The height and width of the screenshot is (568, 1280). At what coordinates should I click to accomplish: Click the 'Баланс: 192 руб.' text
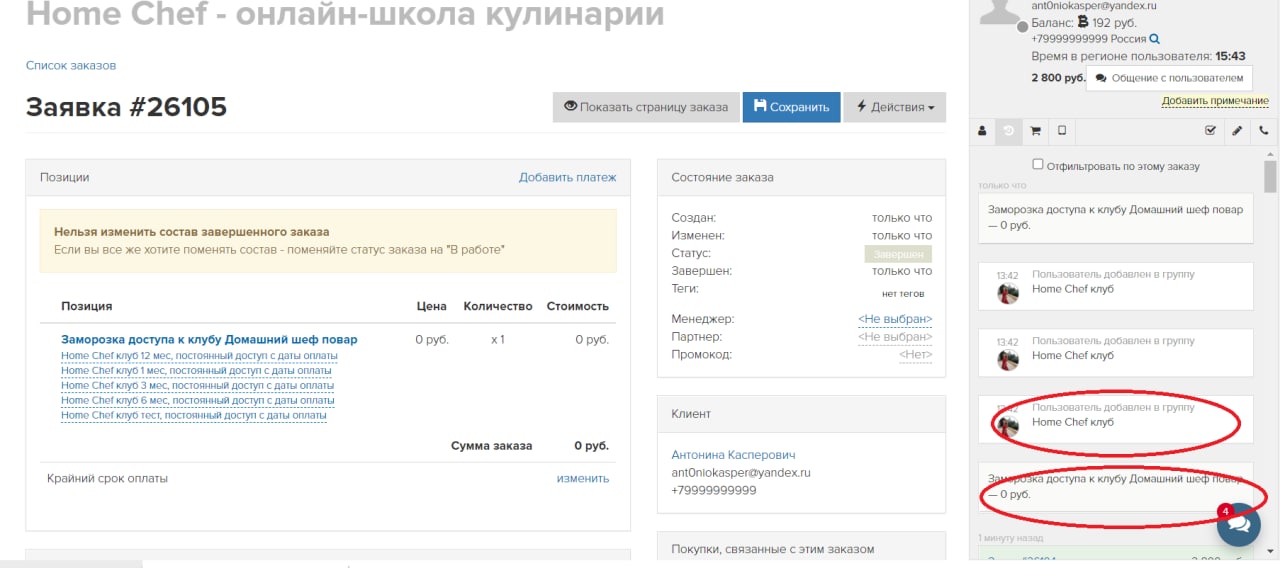[1084, 22]
